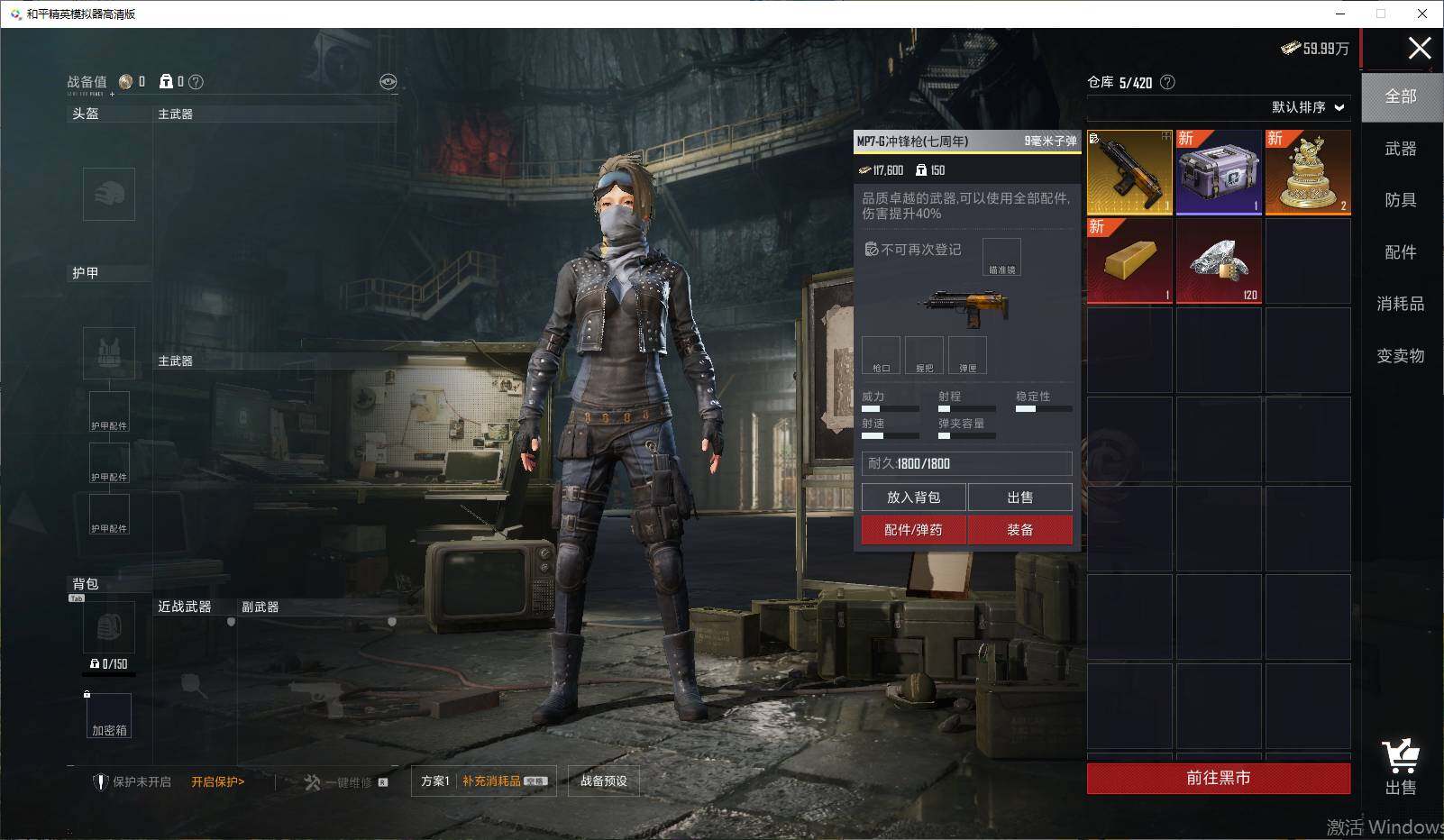The height and width of the screenshot is (840, 1444).
Task: Open the 战备预设 loadout presets
Action: (604, 781)
